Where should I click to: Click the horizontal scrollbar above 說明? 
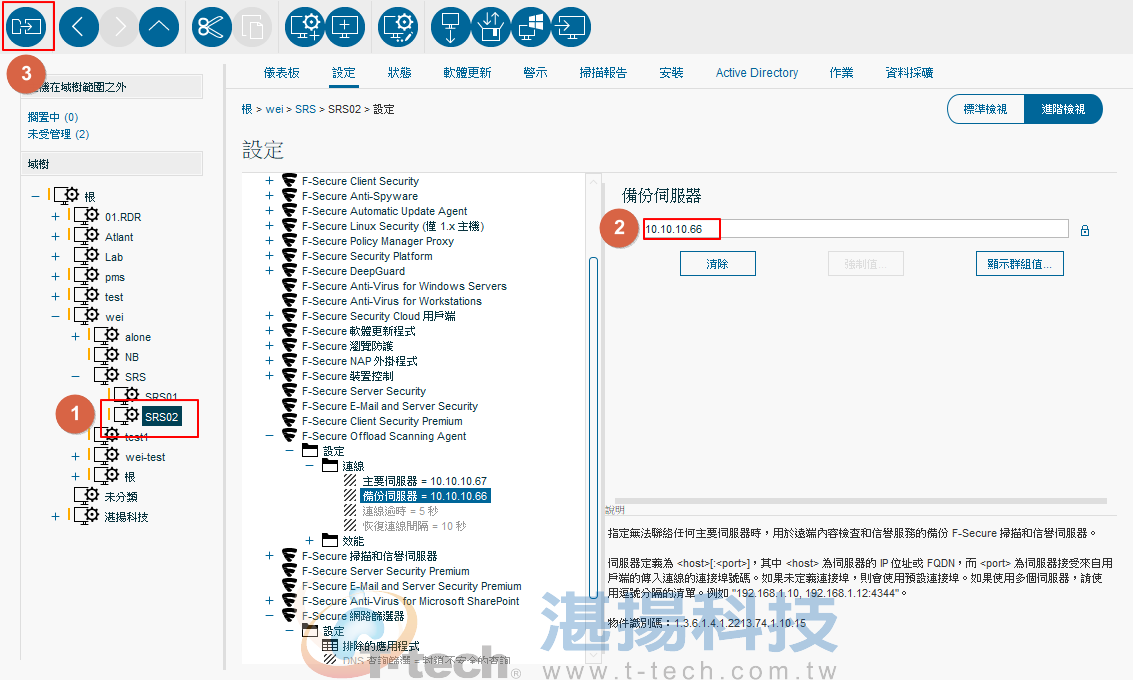coord(861,501)
